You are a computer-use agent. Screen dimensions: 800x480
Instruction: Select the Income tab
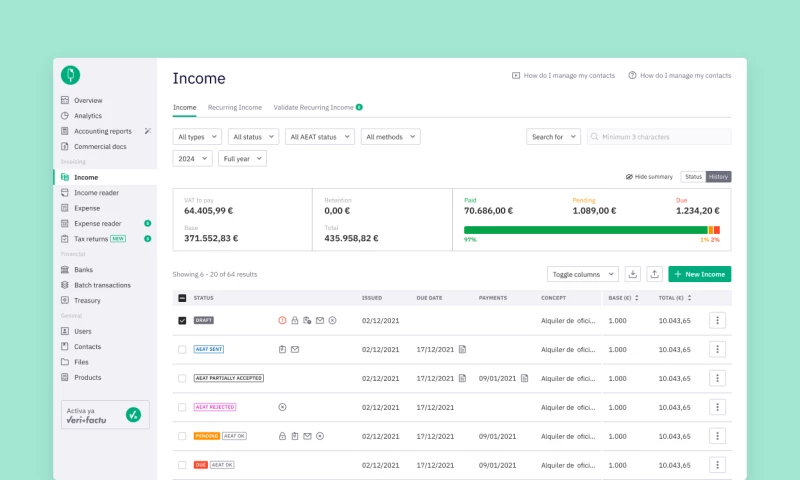pyautogui.click(x=184, y=107)
